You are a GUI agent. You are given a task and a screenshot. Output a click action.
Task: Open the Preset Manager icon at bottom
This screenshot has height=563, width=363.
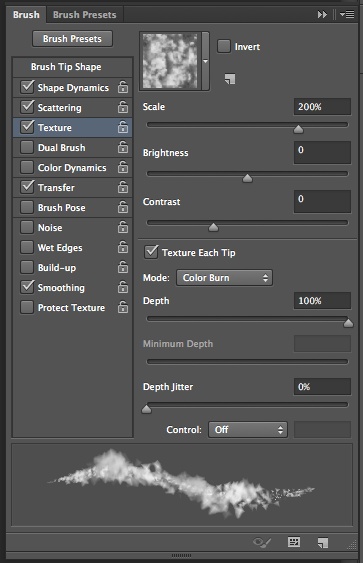(294, 542)
